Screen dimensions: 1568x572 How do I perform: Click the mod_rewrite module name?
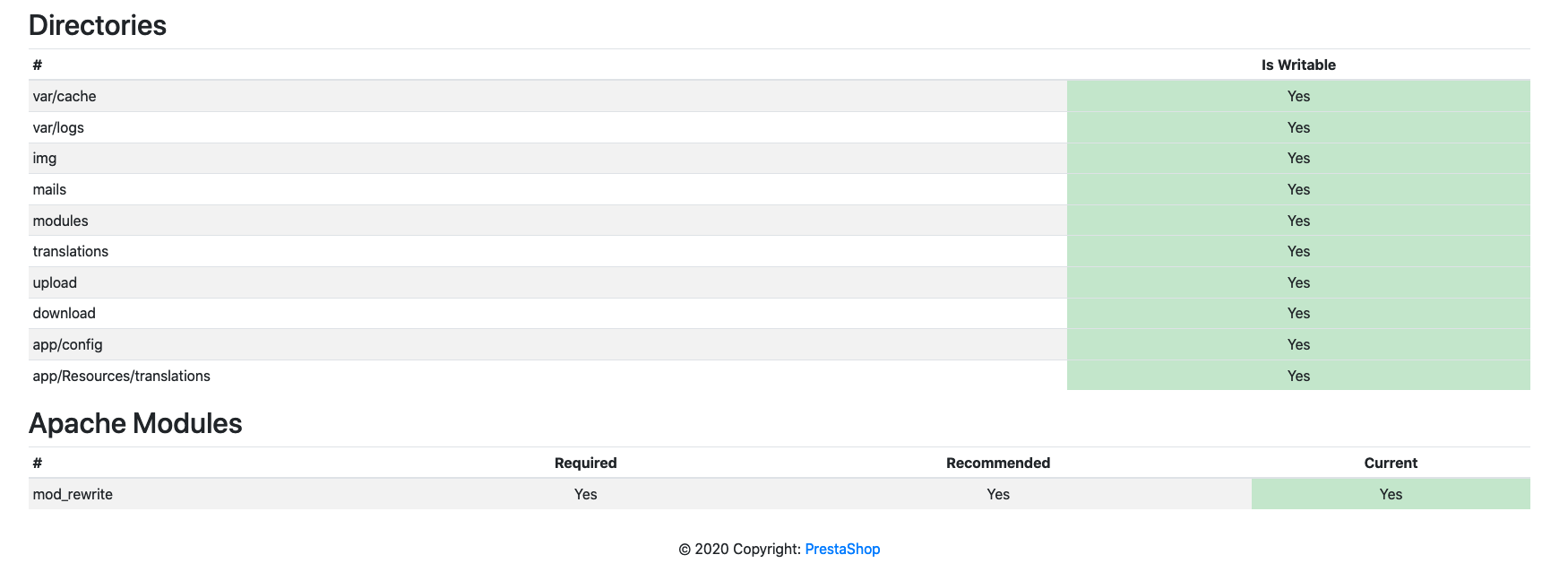click(73, 494)
